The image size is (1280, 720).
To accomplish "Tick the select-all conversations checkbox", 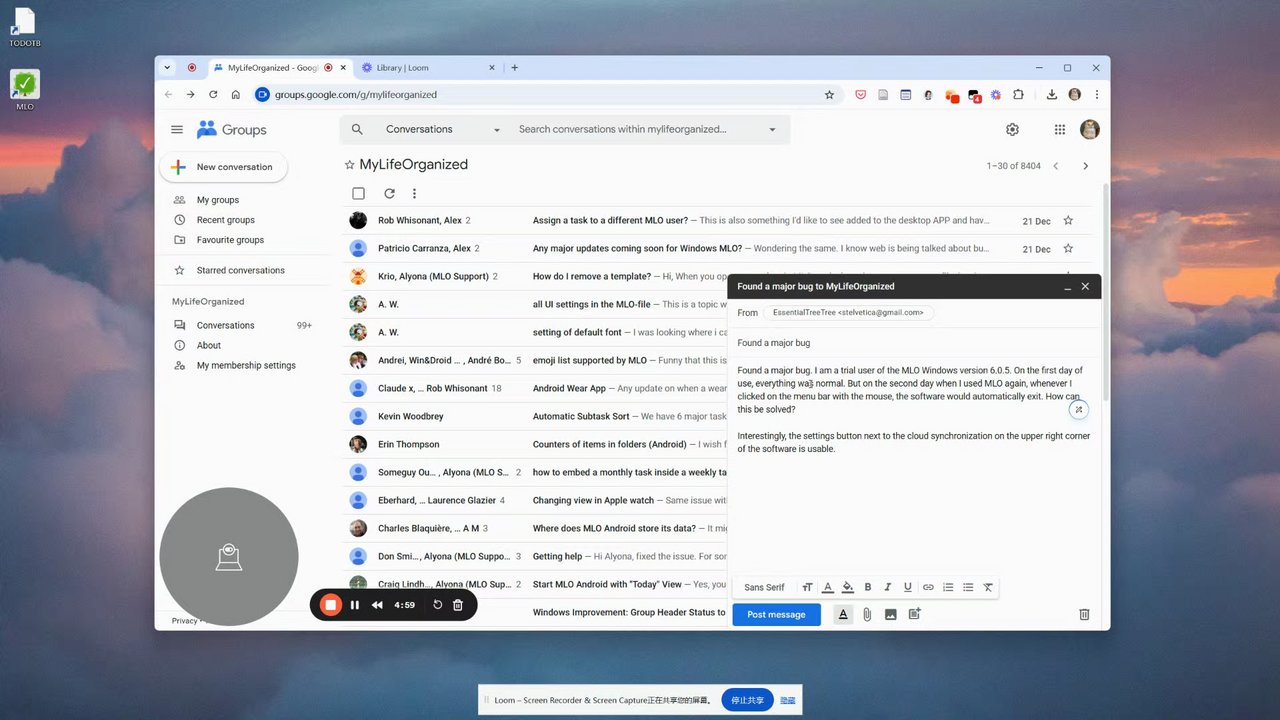I will (358, 194).
